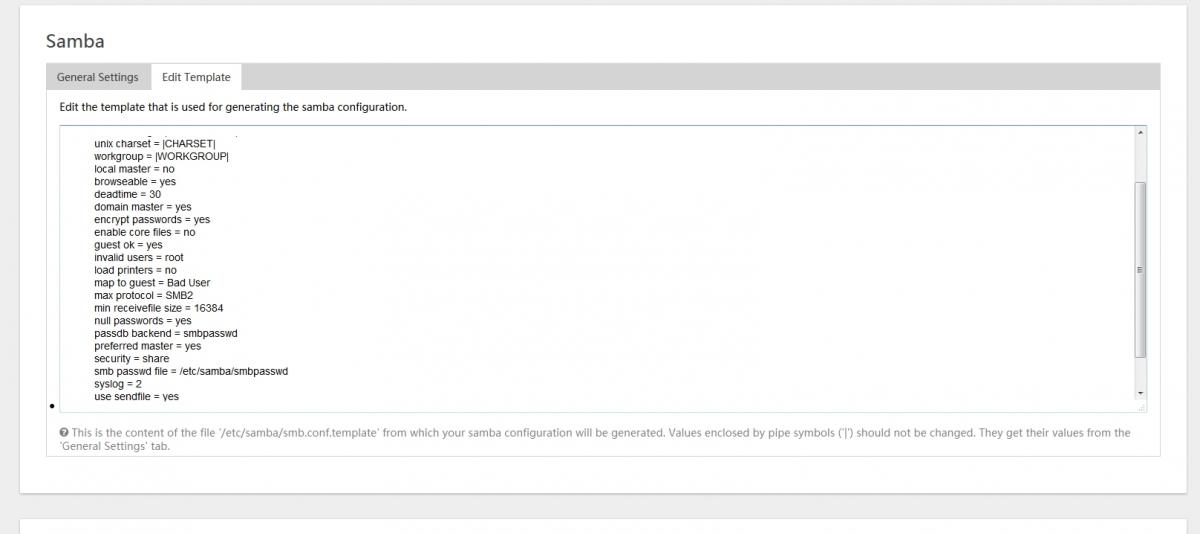Click the Samba page heading

pos(75,42)
